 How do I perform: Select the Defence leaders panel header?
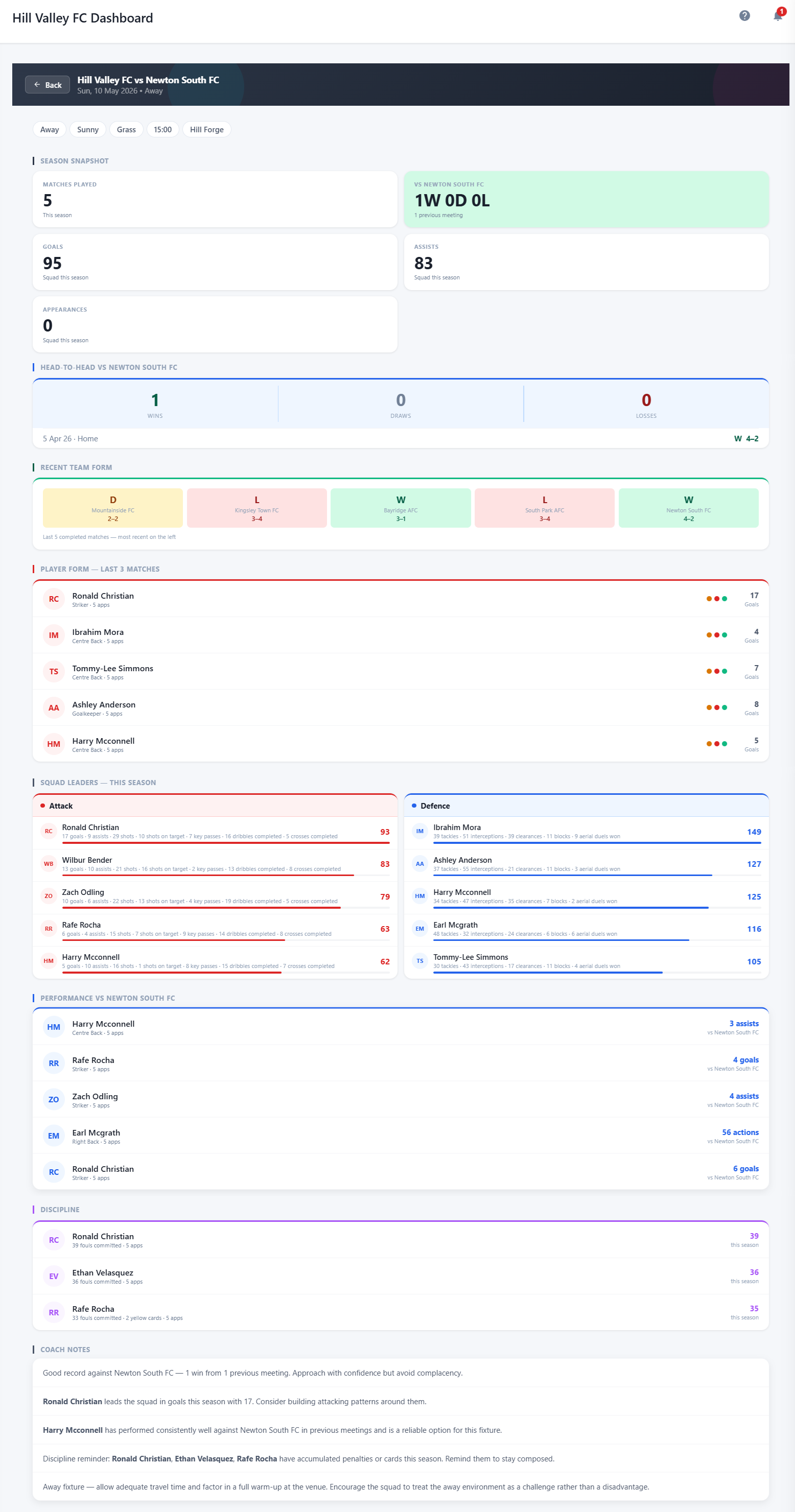[x=586, y=806]
